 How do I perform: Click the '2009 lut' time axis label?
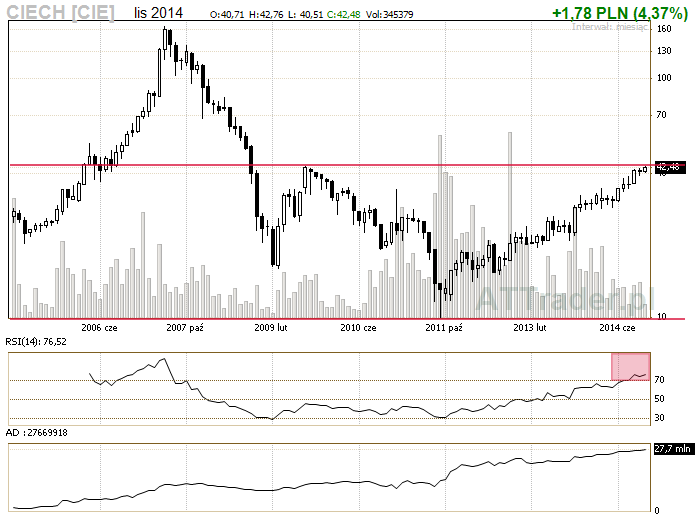271,328
